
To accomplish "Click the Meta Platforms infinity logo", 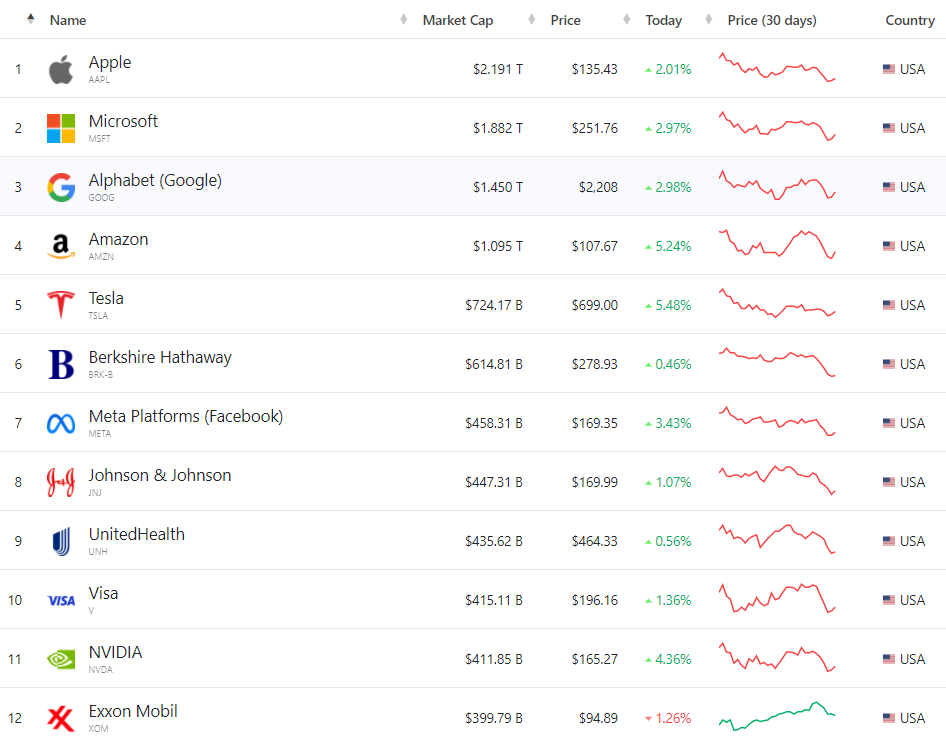I will point(61,423).
